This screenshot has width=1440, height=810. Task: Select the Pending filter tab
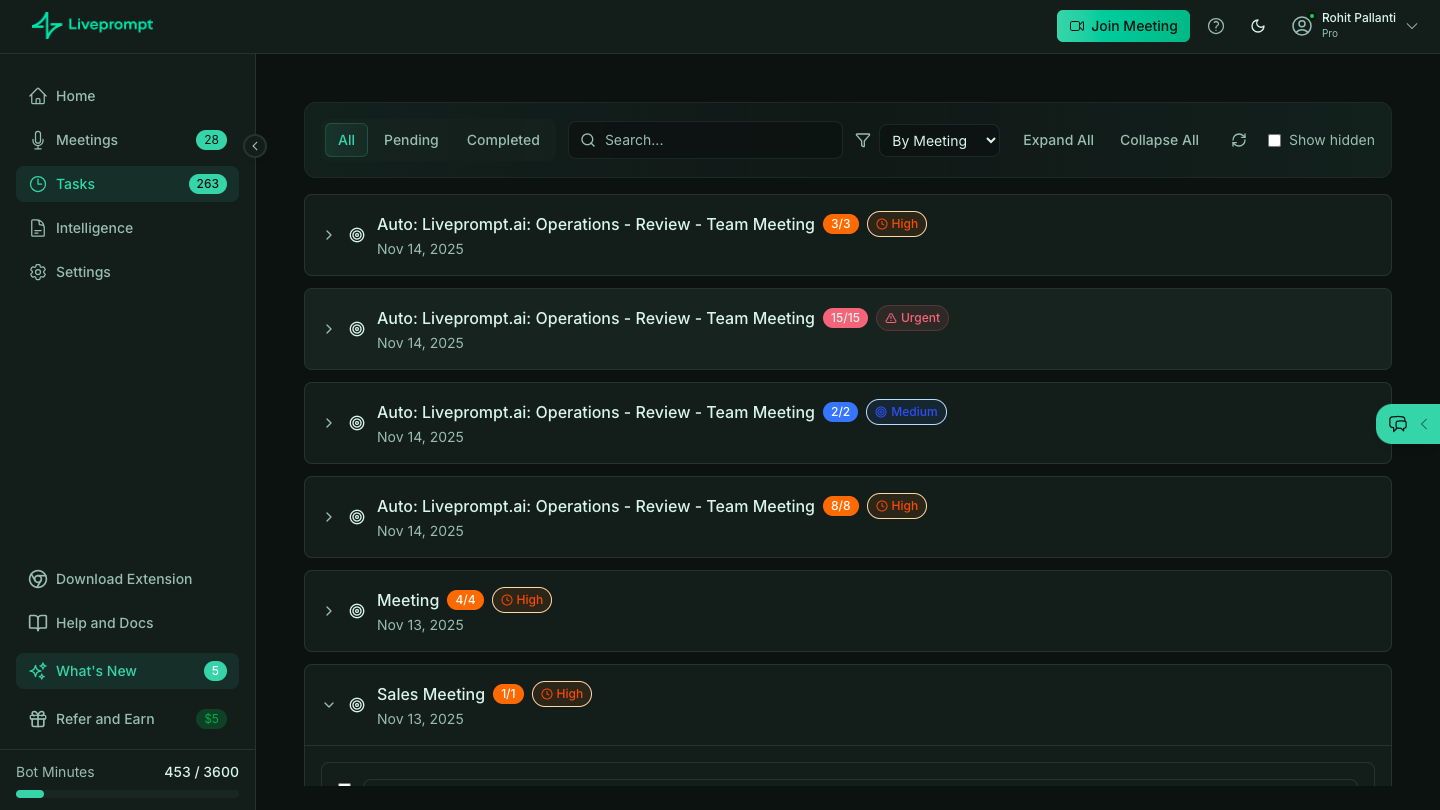point(411,140)
